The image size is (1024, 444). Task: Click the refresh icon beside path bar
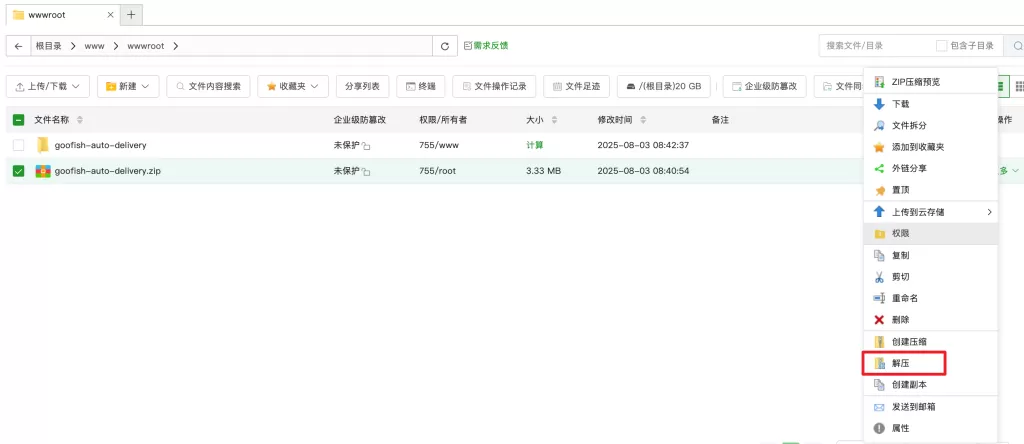(445, 46)
